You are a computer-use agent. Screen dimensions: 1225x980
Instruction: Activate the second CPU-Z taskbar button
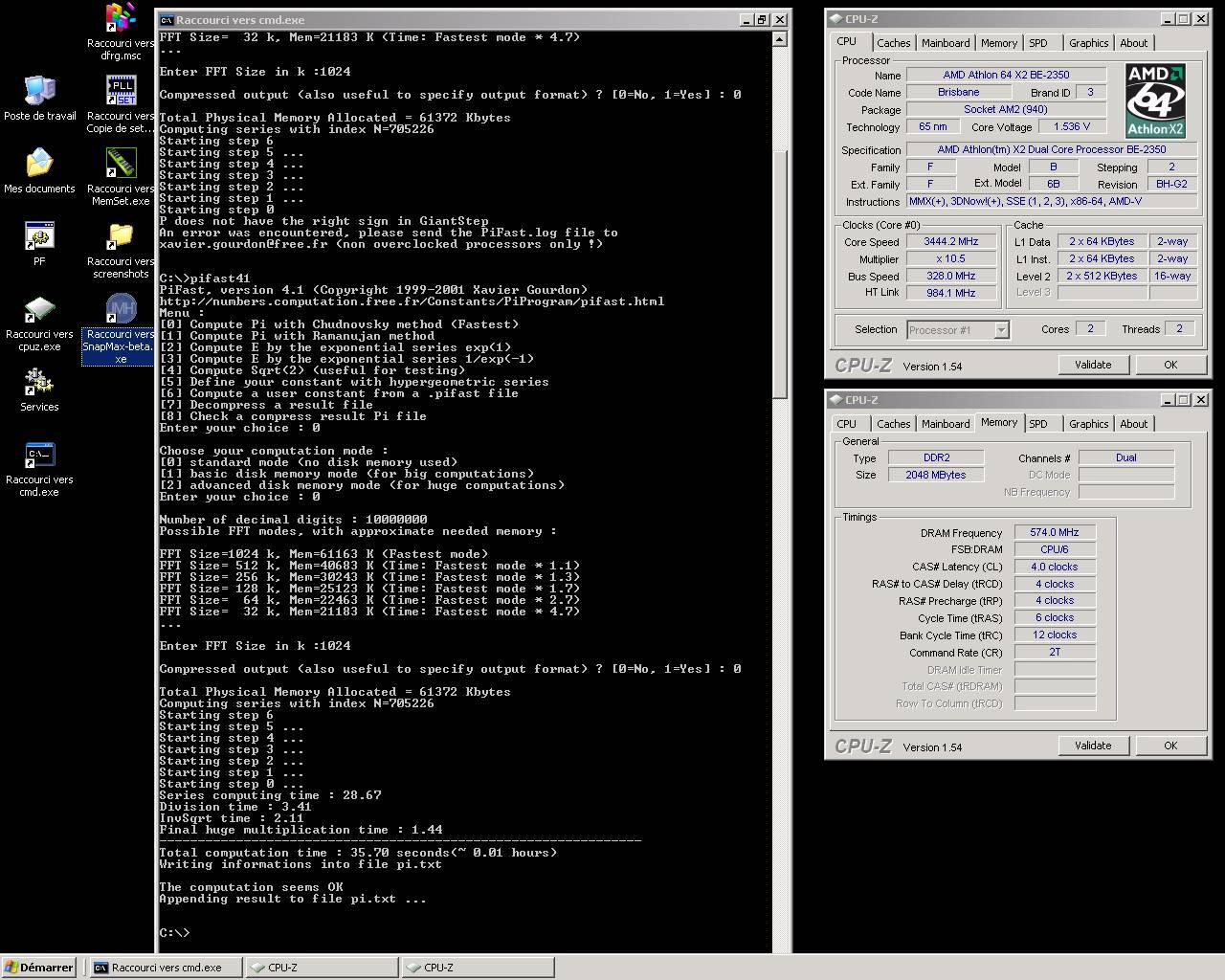point(477,968)
